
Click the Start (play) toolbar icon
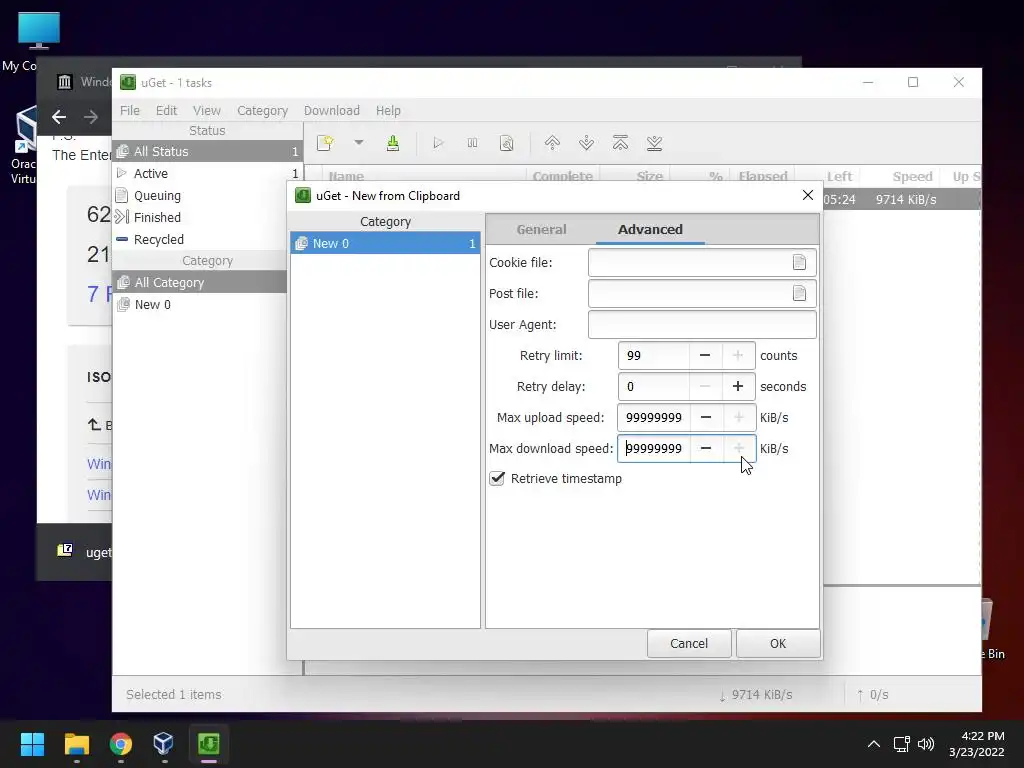(438, 143)
